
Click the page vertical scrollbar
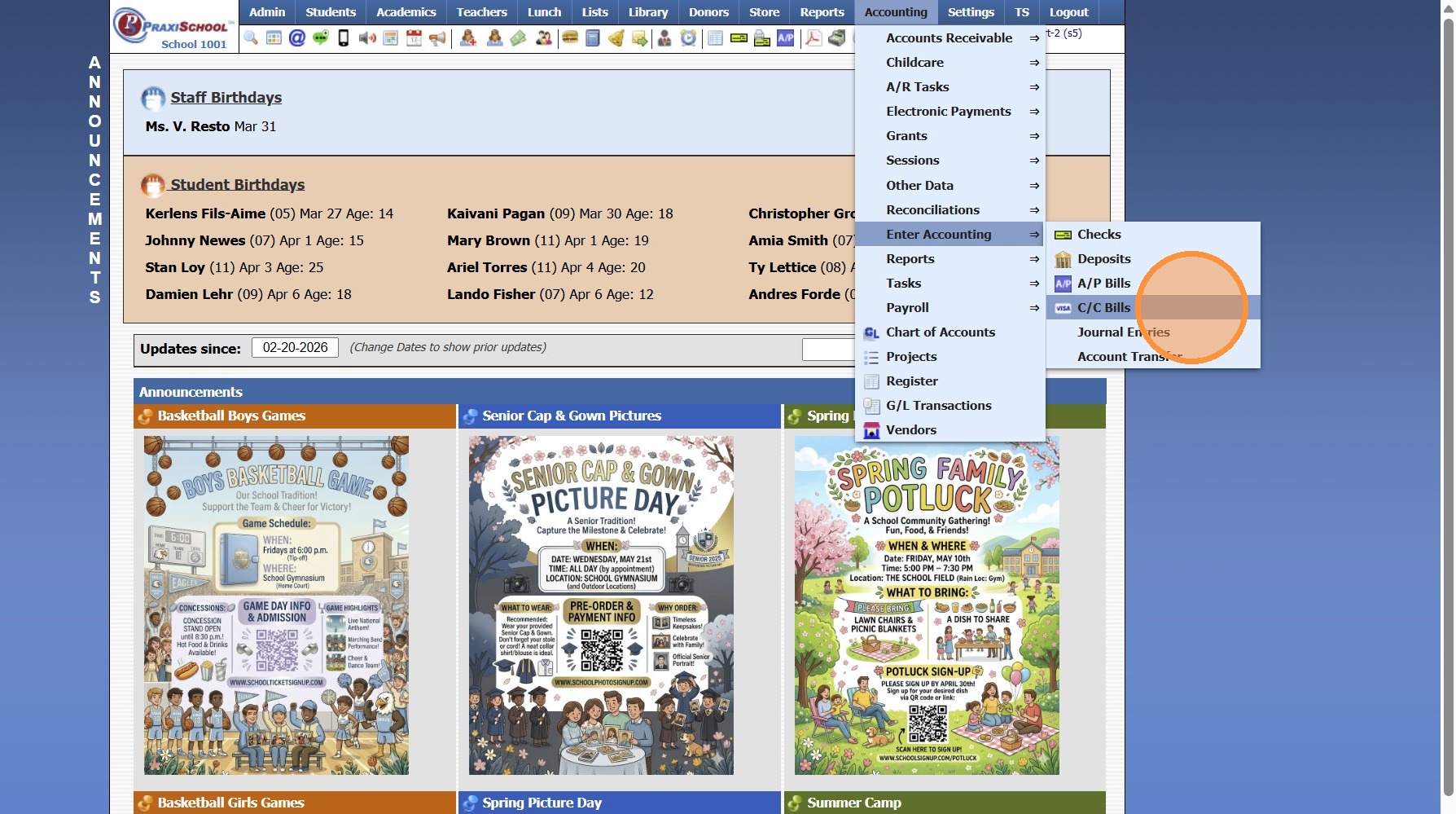[x=1448, y=407]
